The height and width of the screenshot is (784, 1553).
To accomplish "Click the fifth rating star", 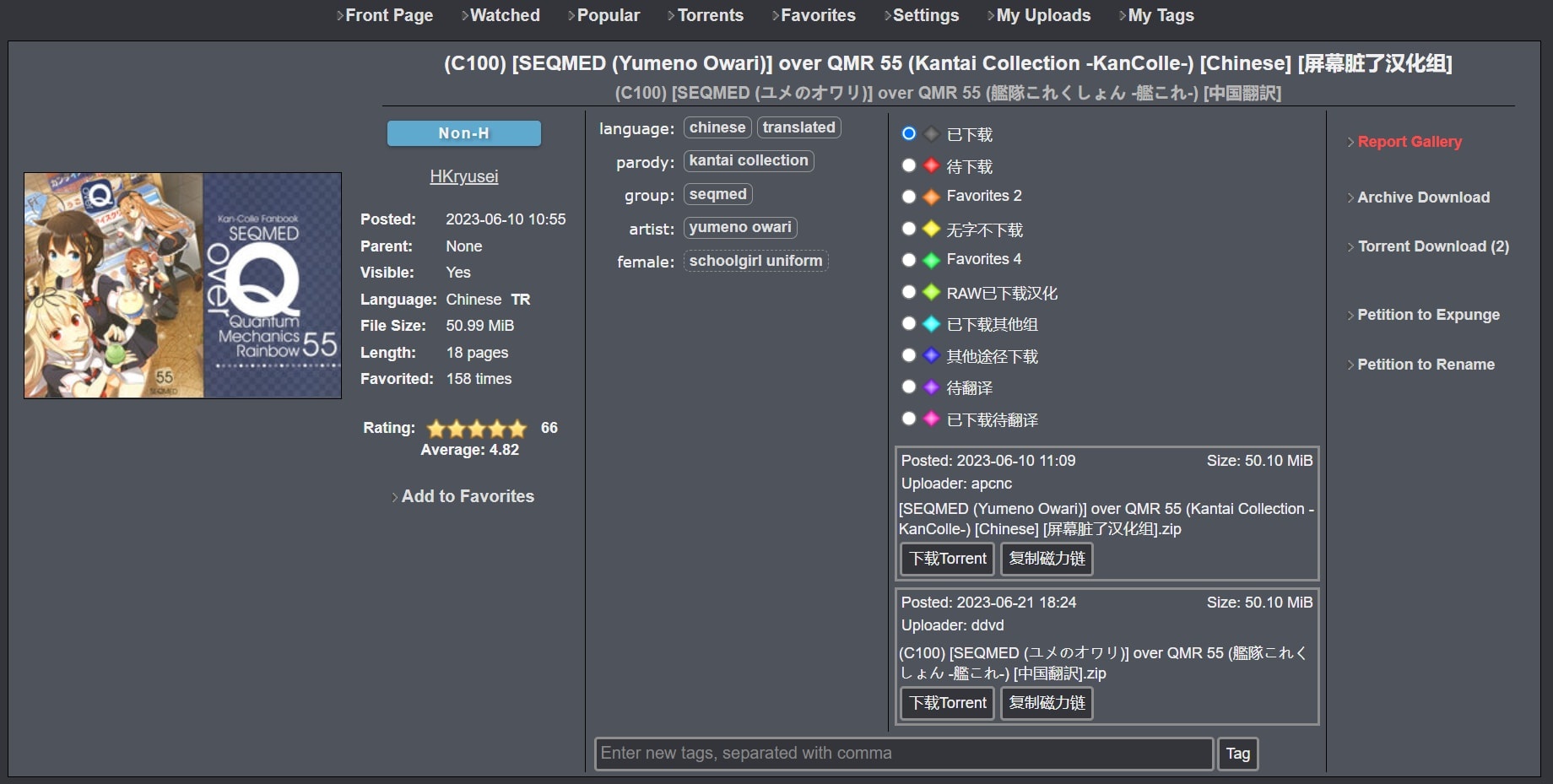I will [x=516, y=429].
